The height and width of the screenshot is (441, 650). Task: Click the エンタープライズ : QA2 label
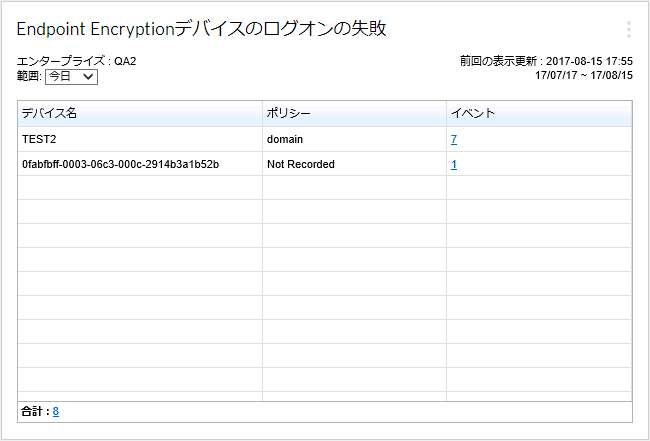[x=77, y=61]
